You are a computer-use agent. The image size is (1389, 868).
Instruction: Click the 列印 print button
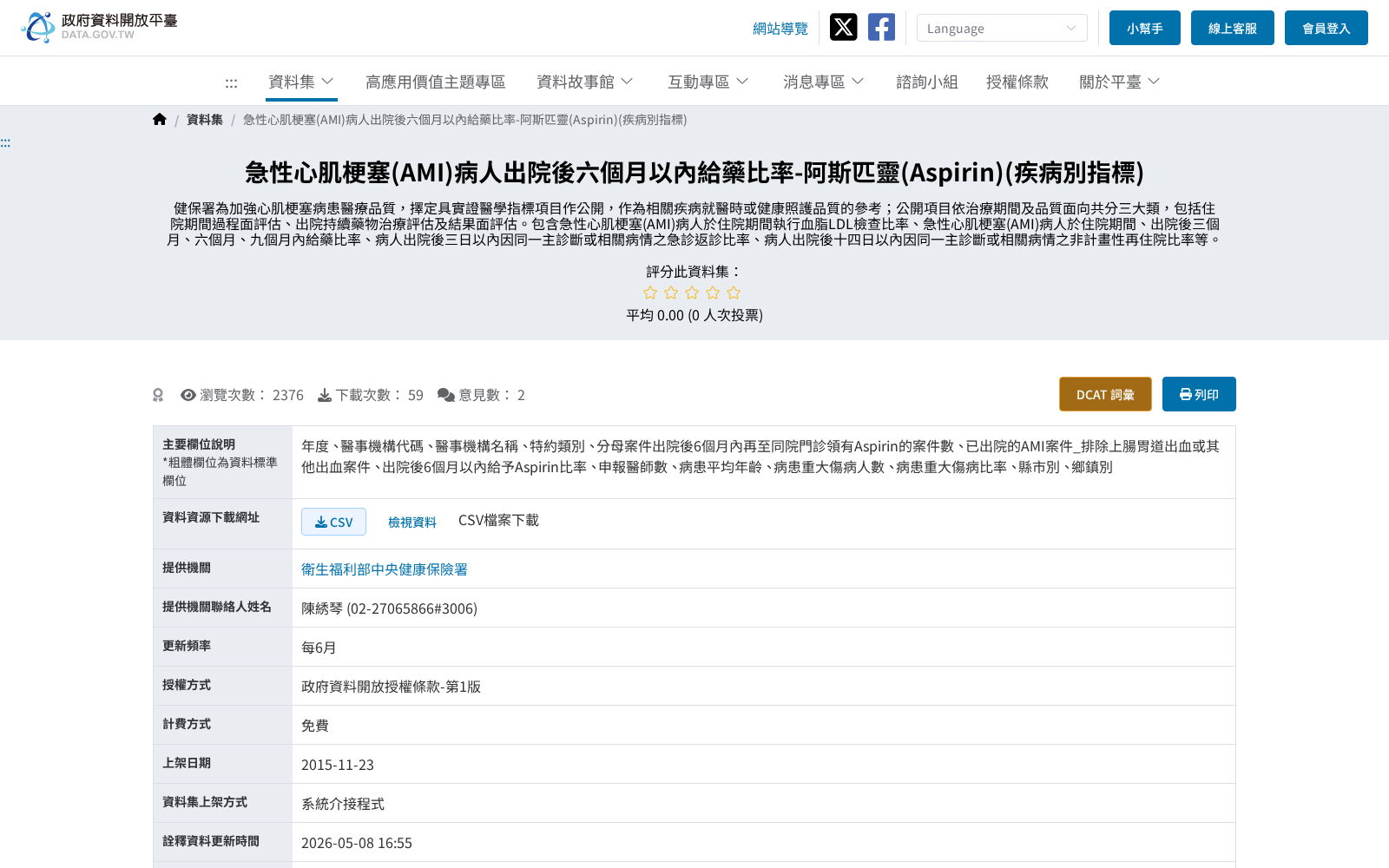[x=1199, y=394]
